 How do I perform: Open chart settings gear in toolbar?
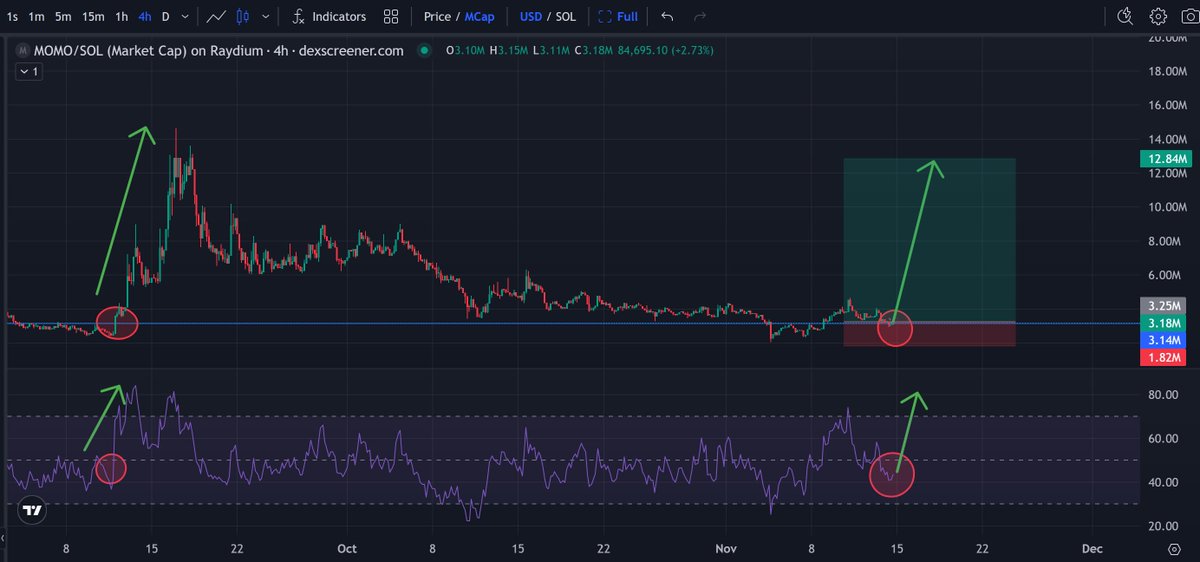[x=1158, y=16]
